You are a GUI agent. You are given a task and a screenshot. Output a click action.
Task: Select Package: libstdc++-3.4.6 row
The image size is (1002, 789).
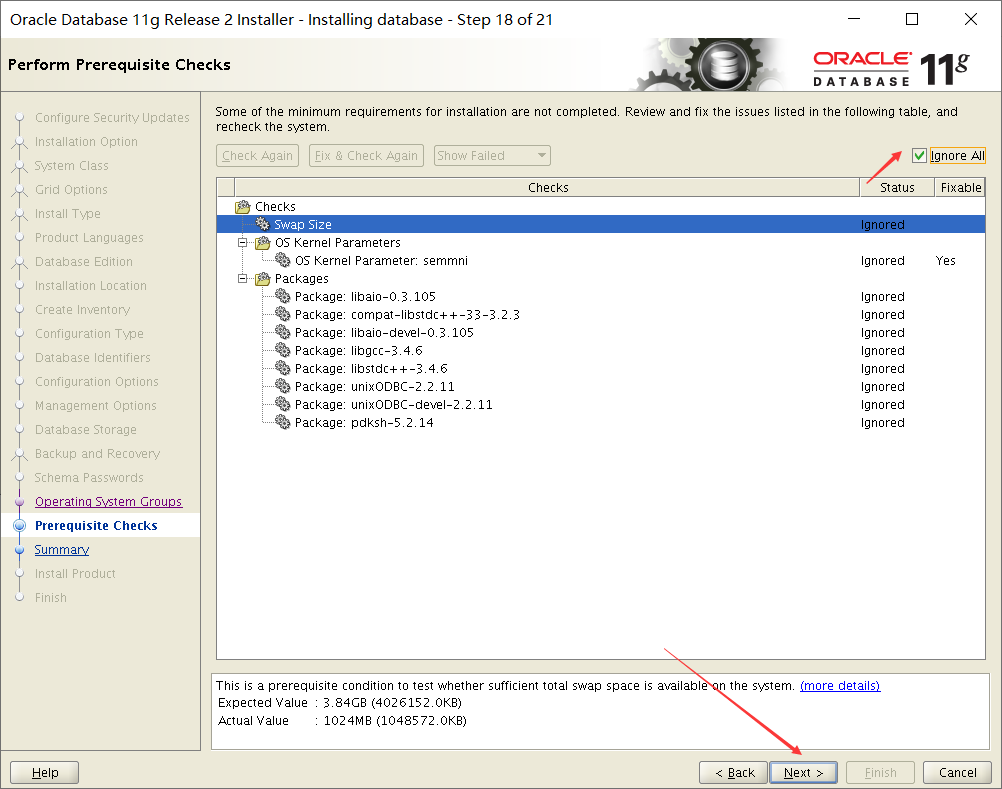tap(601, 369)
